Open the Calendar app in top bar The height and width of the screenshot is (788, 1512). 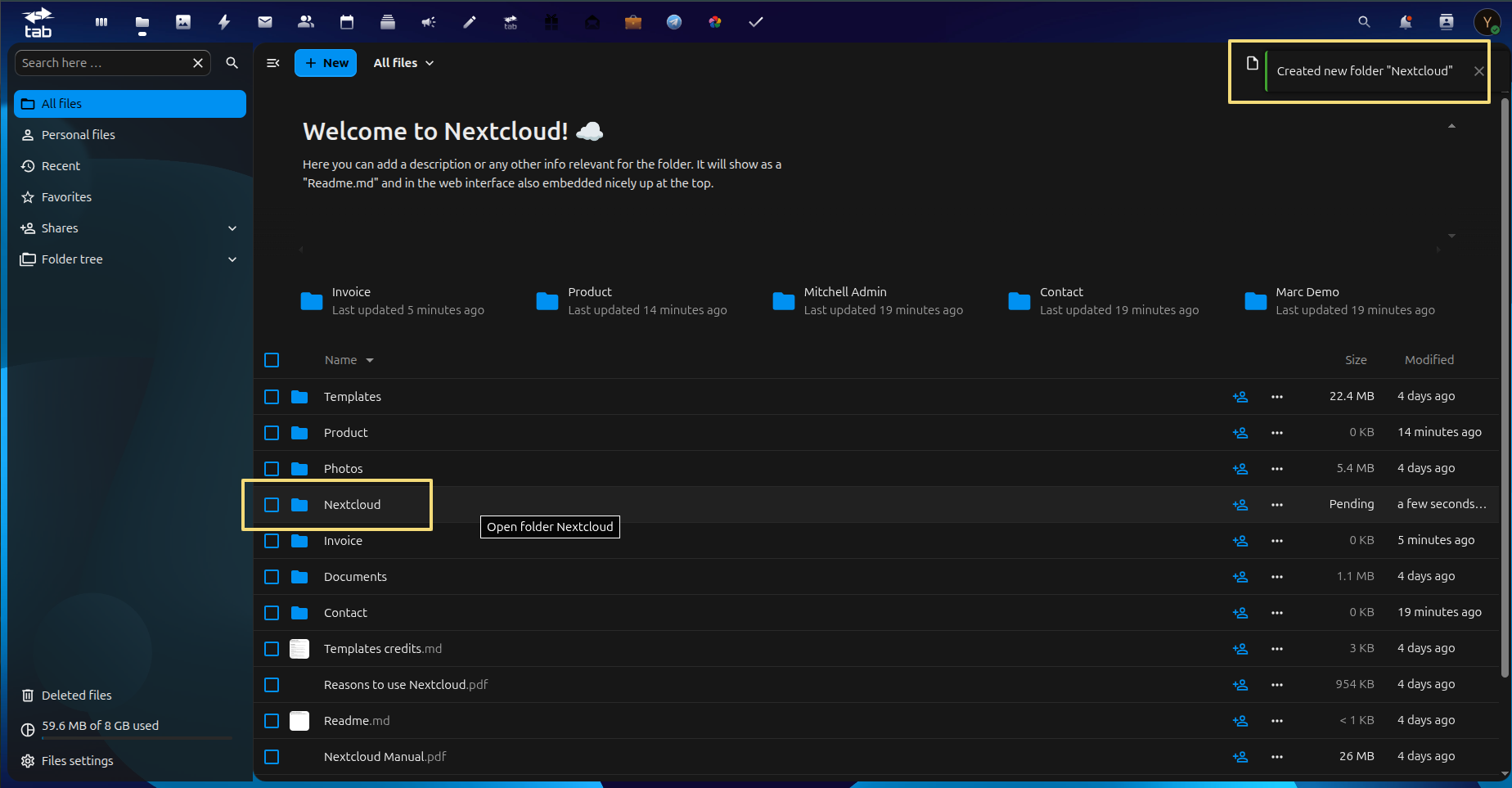tap(347, 22)
